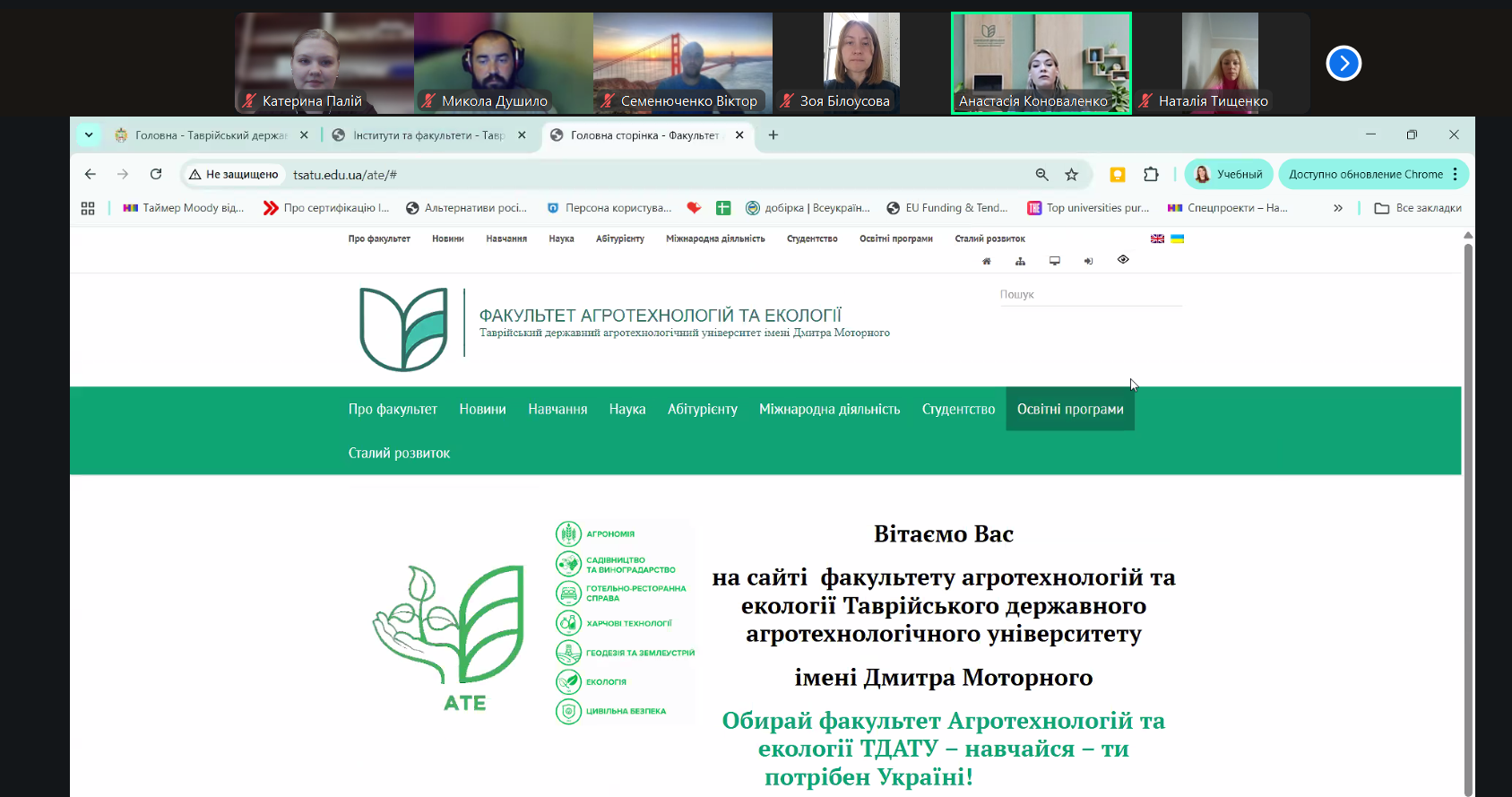The width and height of the screenshot is (1512, 797).
Task: Click the monitor icon in site header
Action: 1055,261
